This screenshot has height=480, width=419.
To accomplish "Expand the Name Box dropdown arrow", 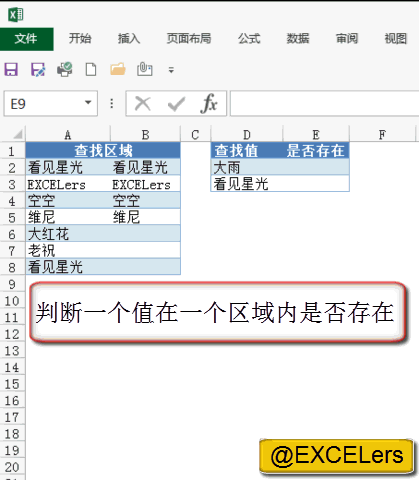I will click(x=88, y=103).
